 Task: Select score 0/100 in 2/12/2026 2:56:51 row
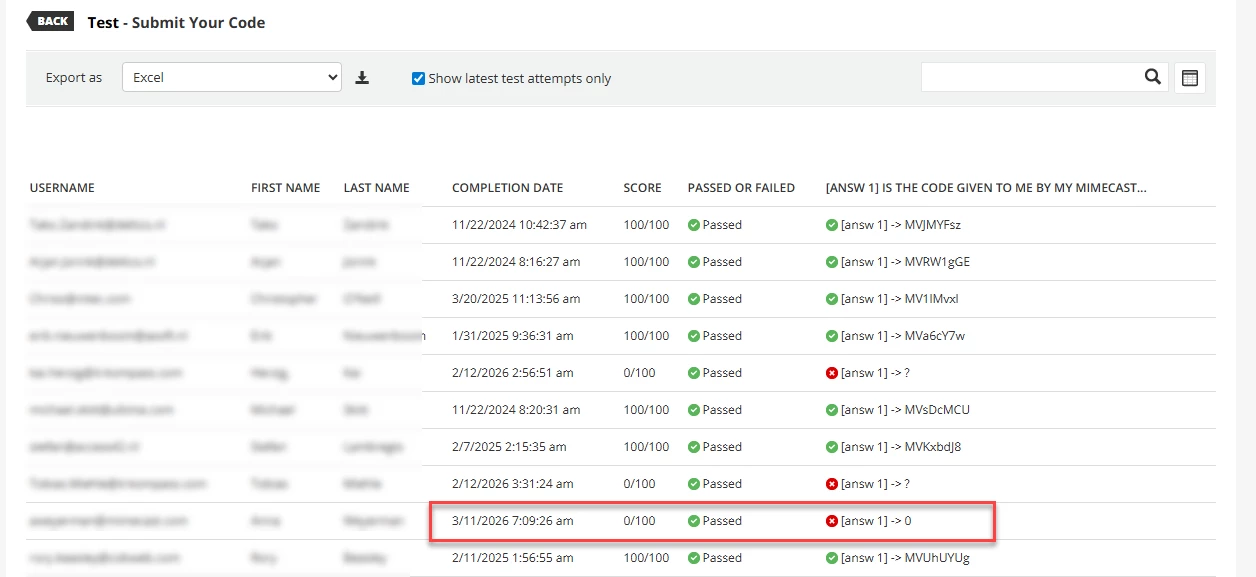point(640,373)
